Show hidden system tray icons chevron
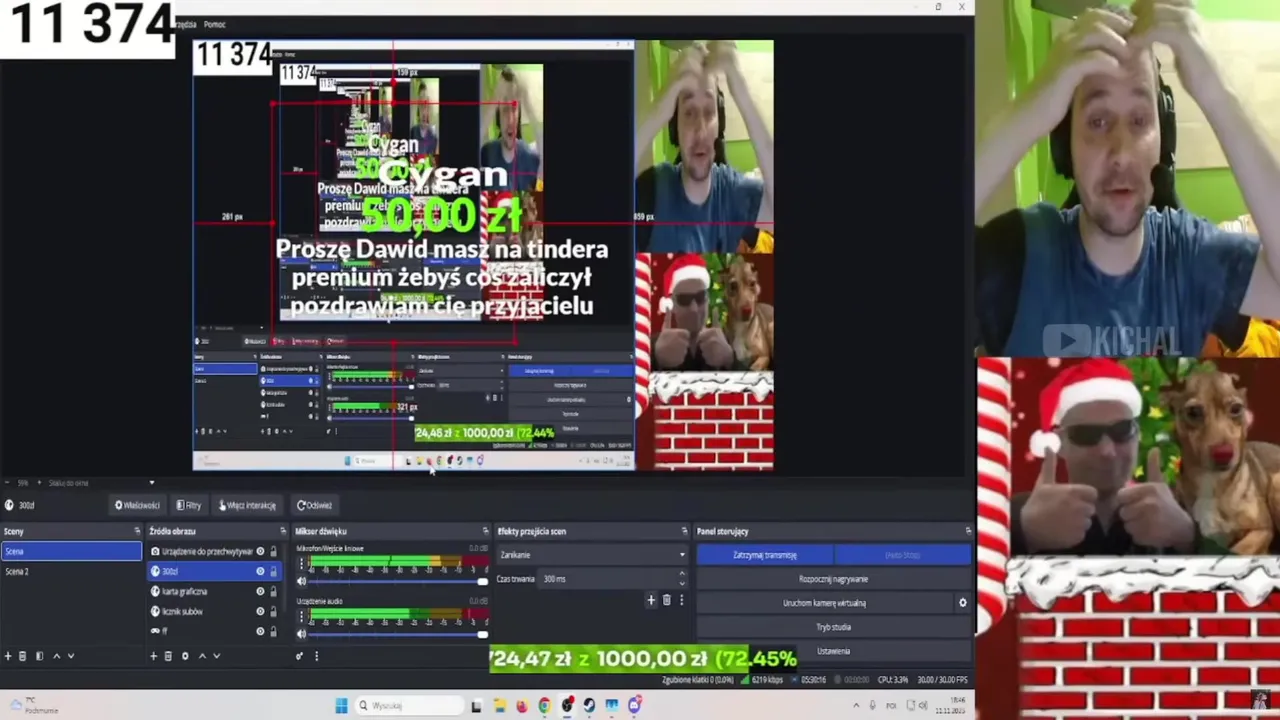The height and width of the screenshot is (720, 1280). 856,706
